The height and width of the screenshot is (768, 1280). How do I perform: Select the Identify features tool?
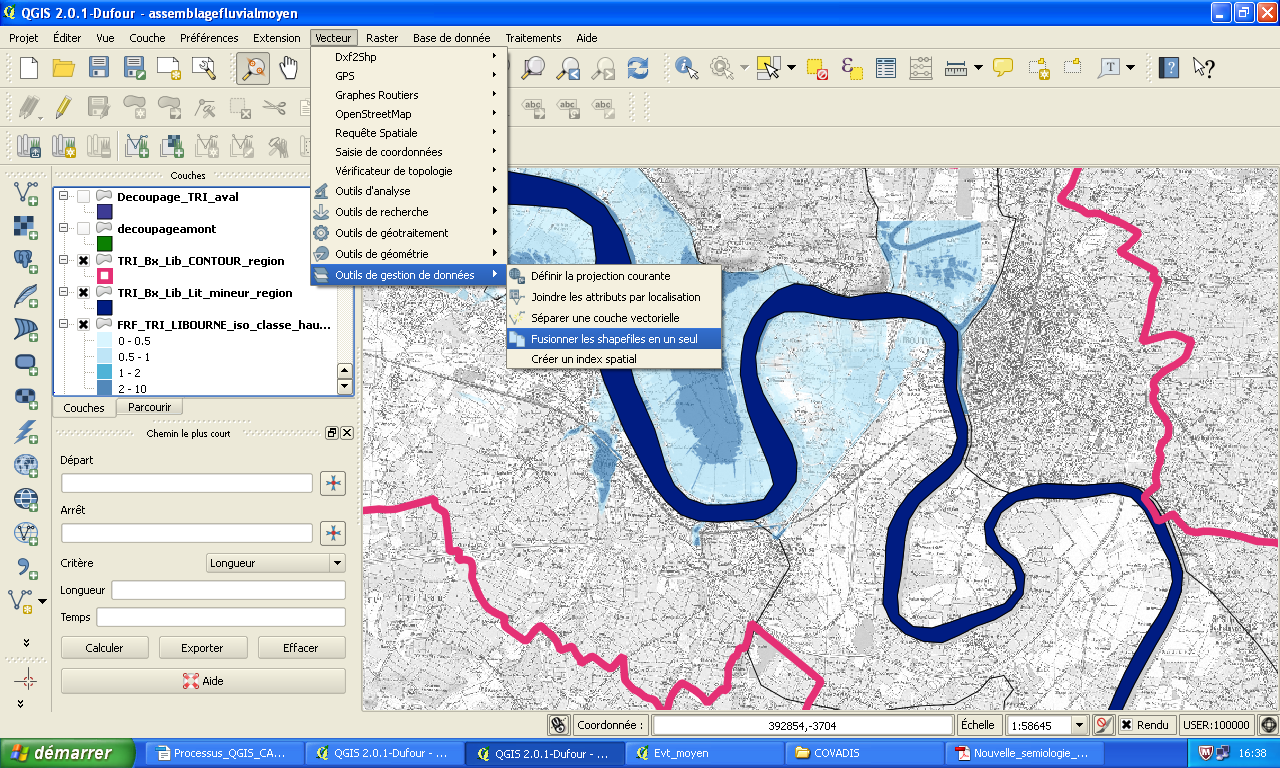[x=687, y=68]
